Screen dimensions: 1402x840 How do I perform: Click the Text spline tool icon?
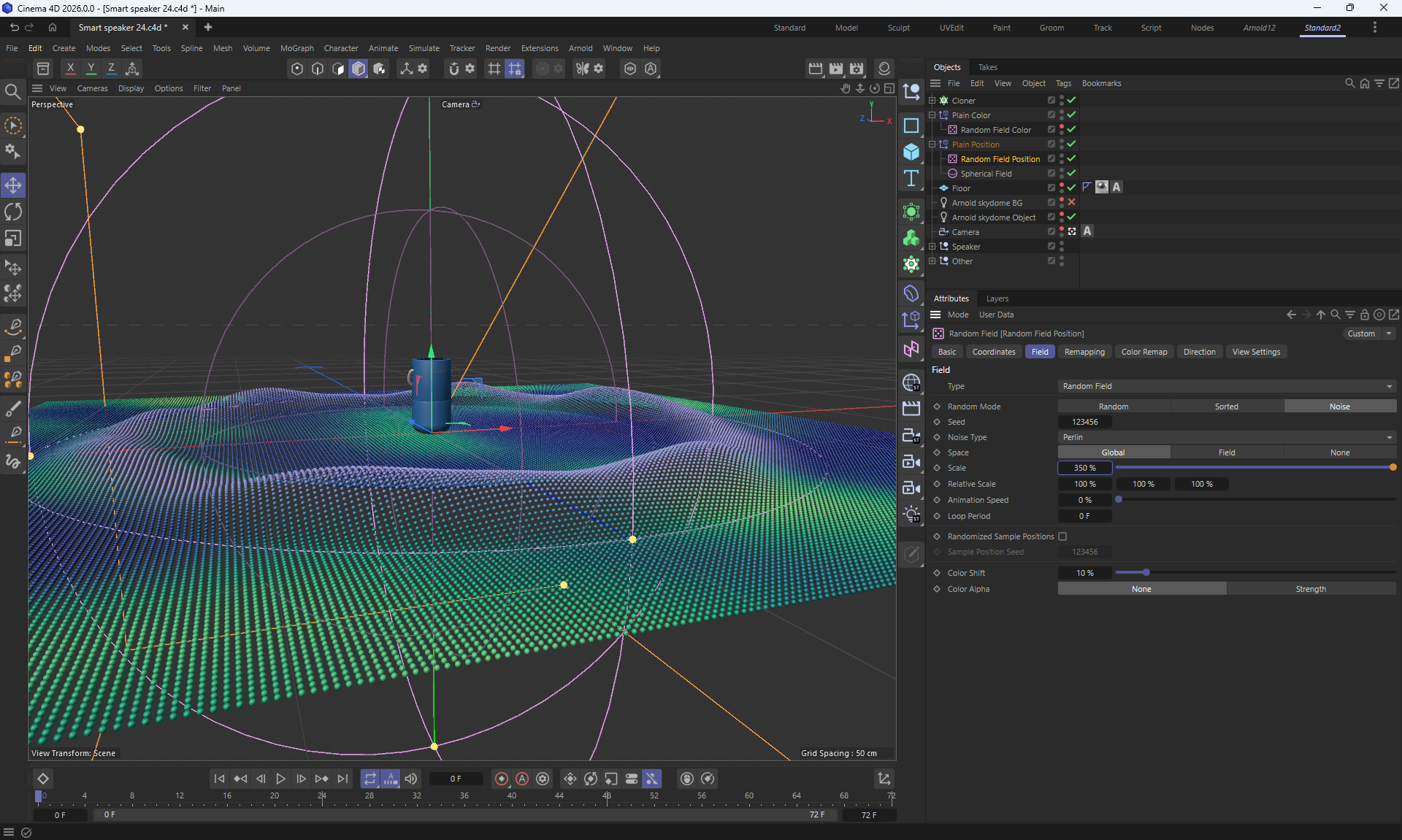pyautogui.click(x=911, y=179)
